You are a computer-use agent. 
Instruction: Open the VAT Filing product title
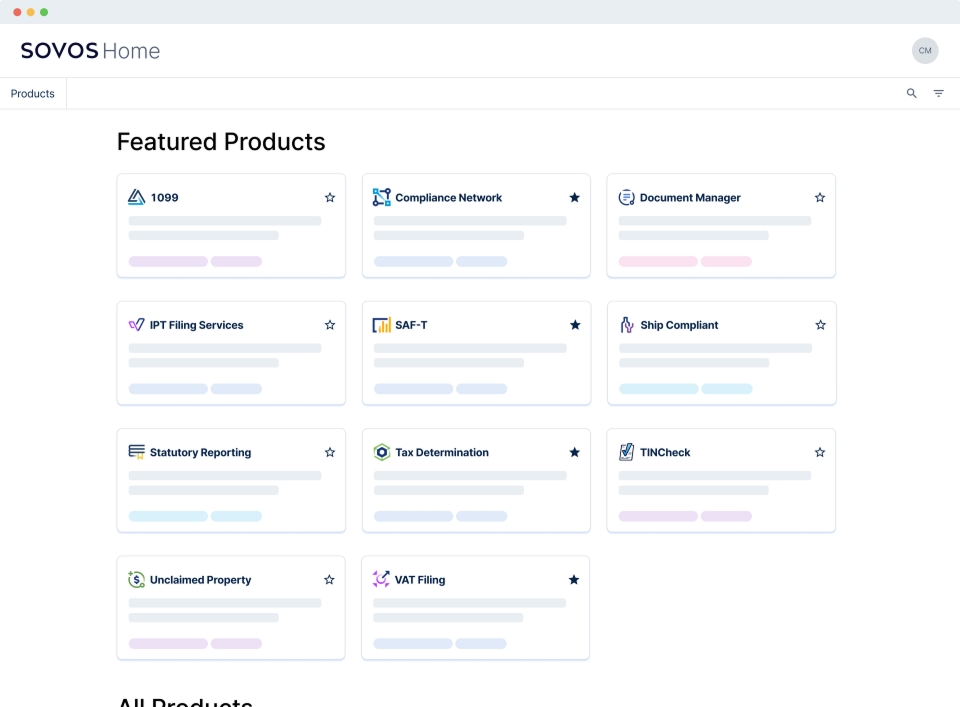point(420,580)
